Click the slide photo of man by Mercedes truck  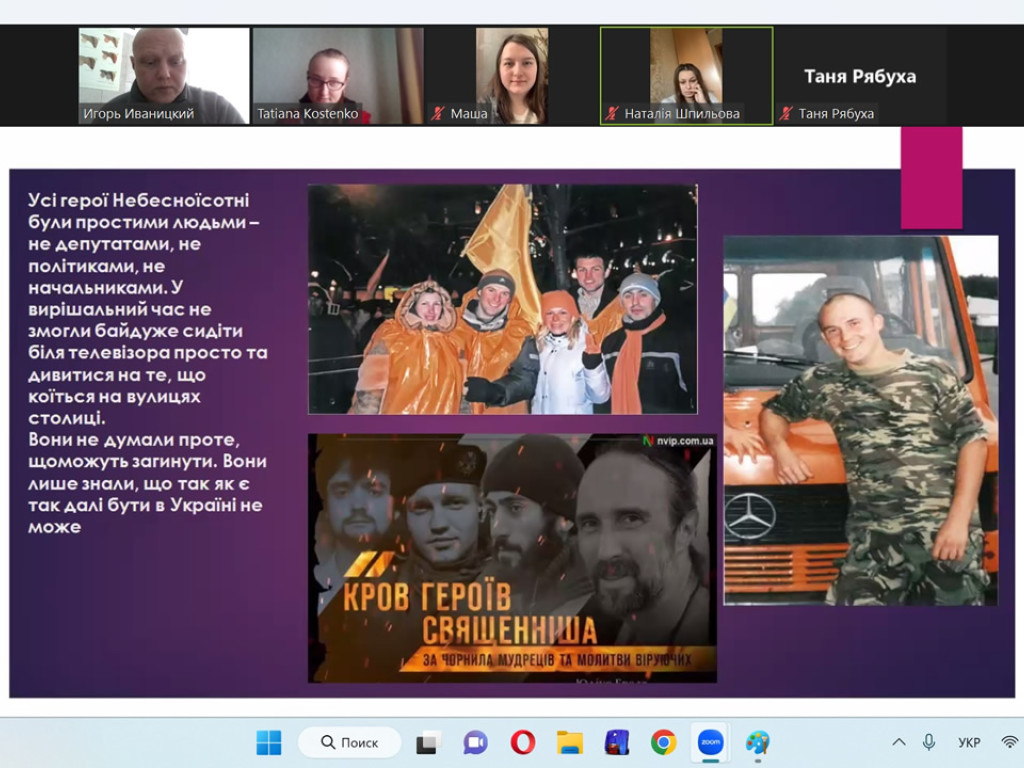click(861, 420)
